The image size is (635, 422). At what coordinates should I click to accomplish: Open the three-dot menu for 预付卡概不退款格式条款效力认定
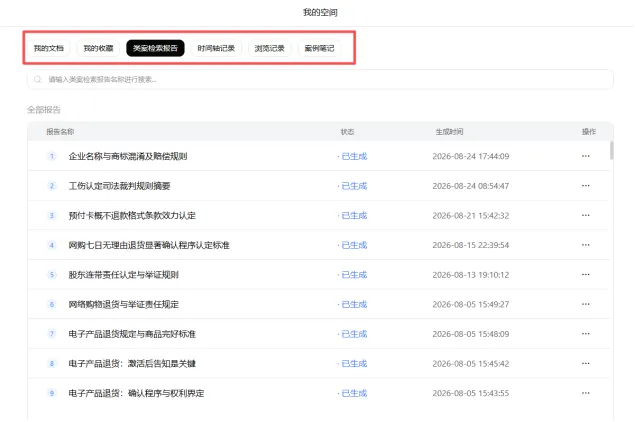[586, 215]
